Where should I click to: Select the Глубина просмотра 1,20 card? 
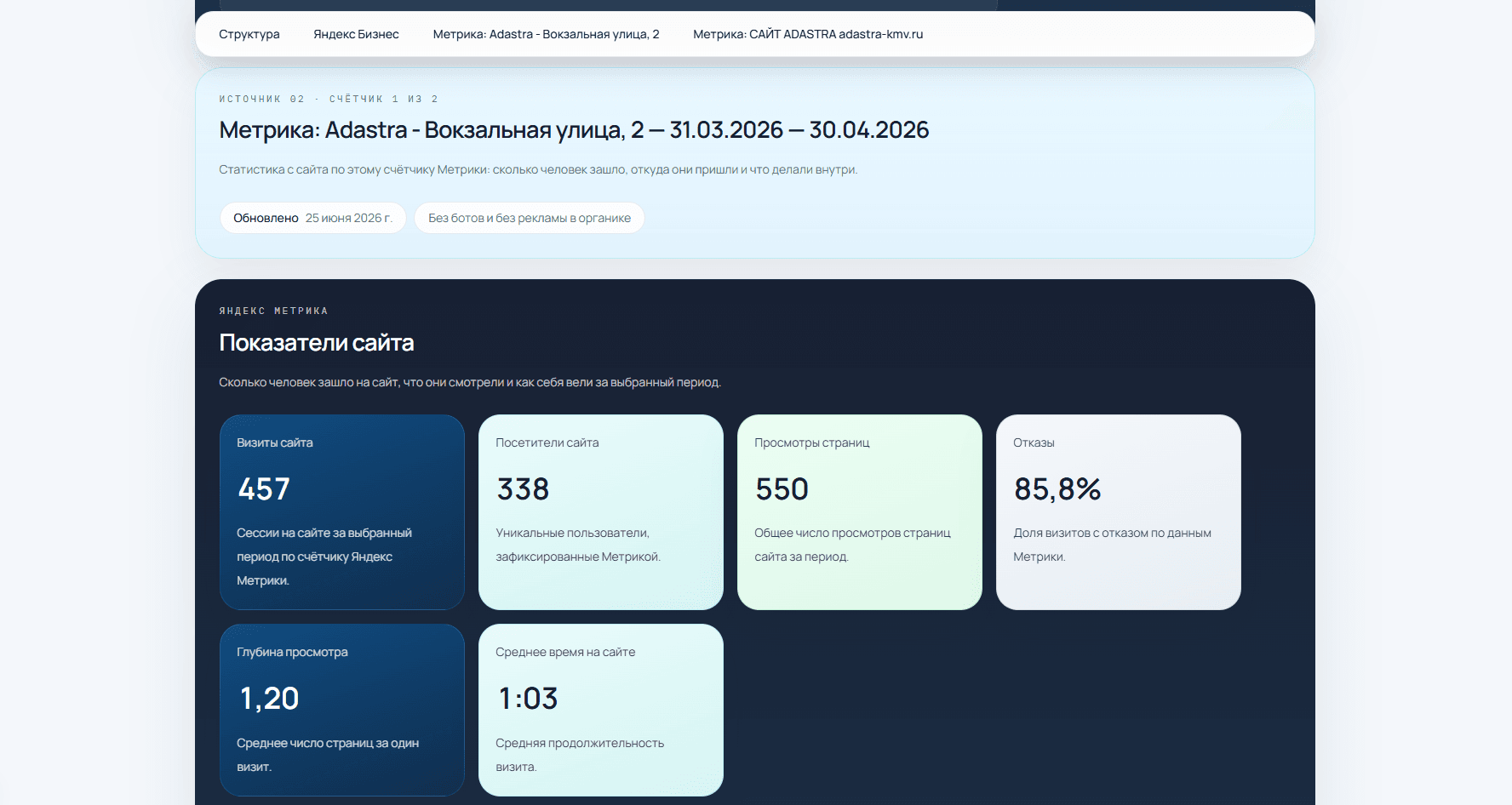click(342, 710)
